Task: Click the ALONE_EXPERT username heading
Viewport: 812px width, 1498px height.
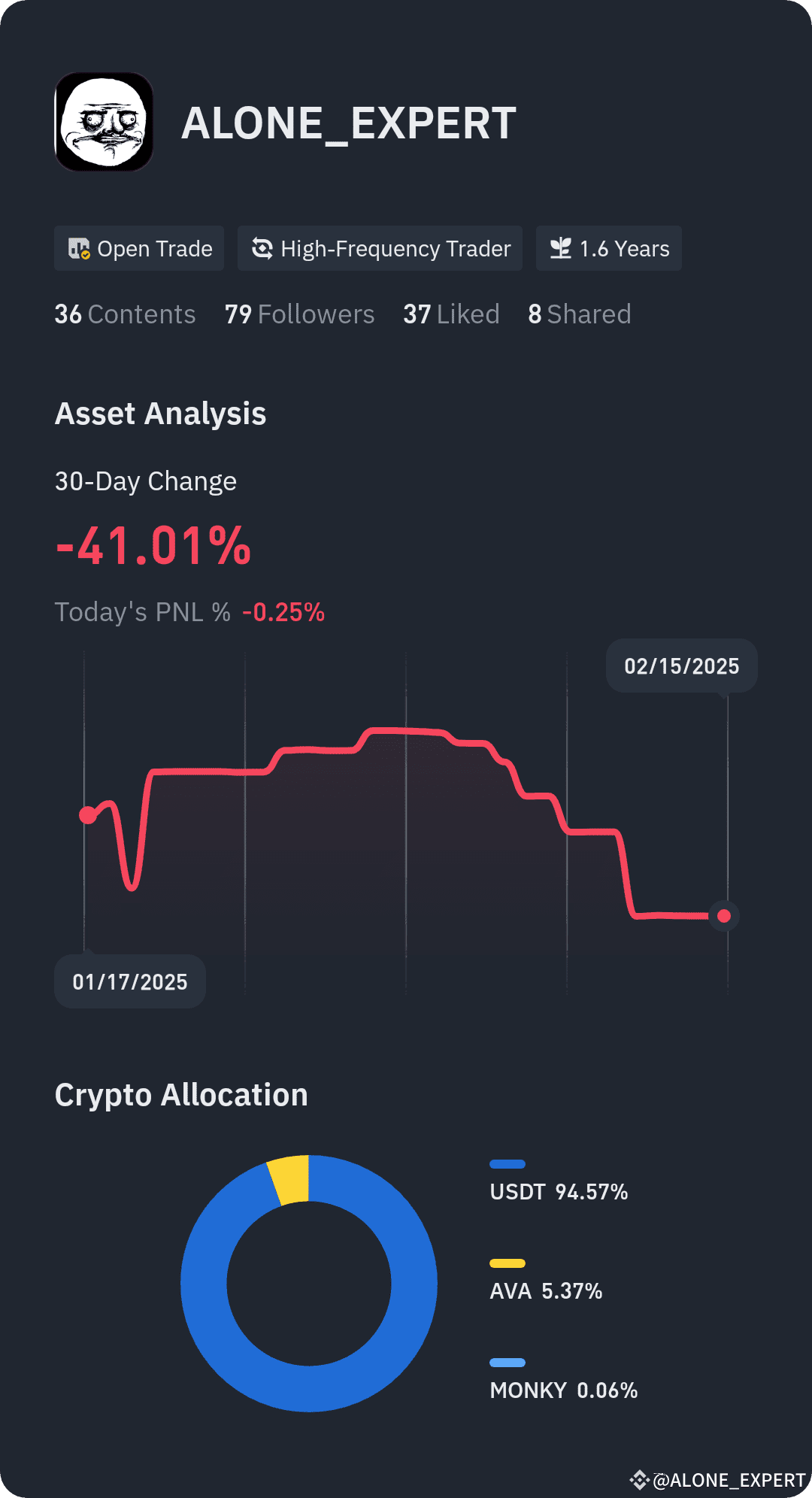Action: tap(349, 123)
